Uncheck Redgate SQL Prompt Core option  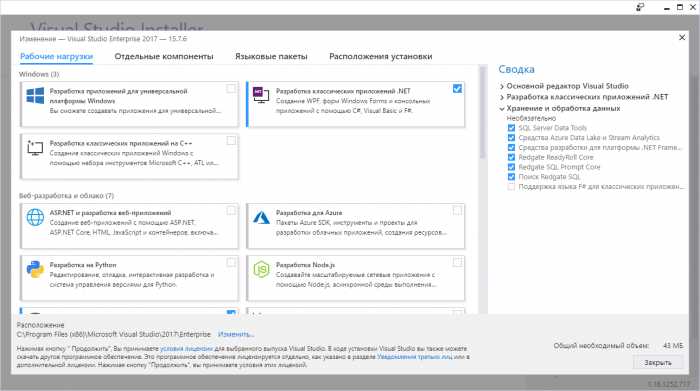(511, 167)
